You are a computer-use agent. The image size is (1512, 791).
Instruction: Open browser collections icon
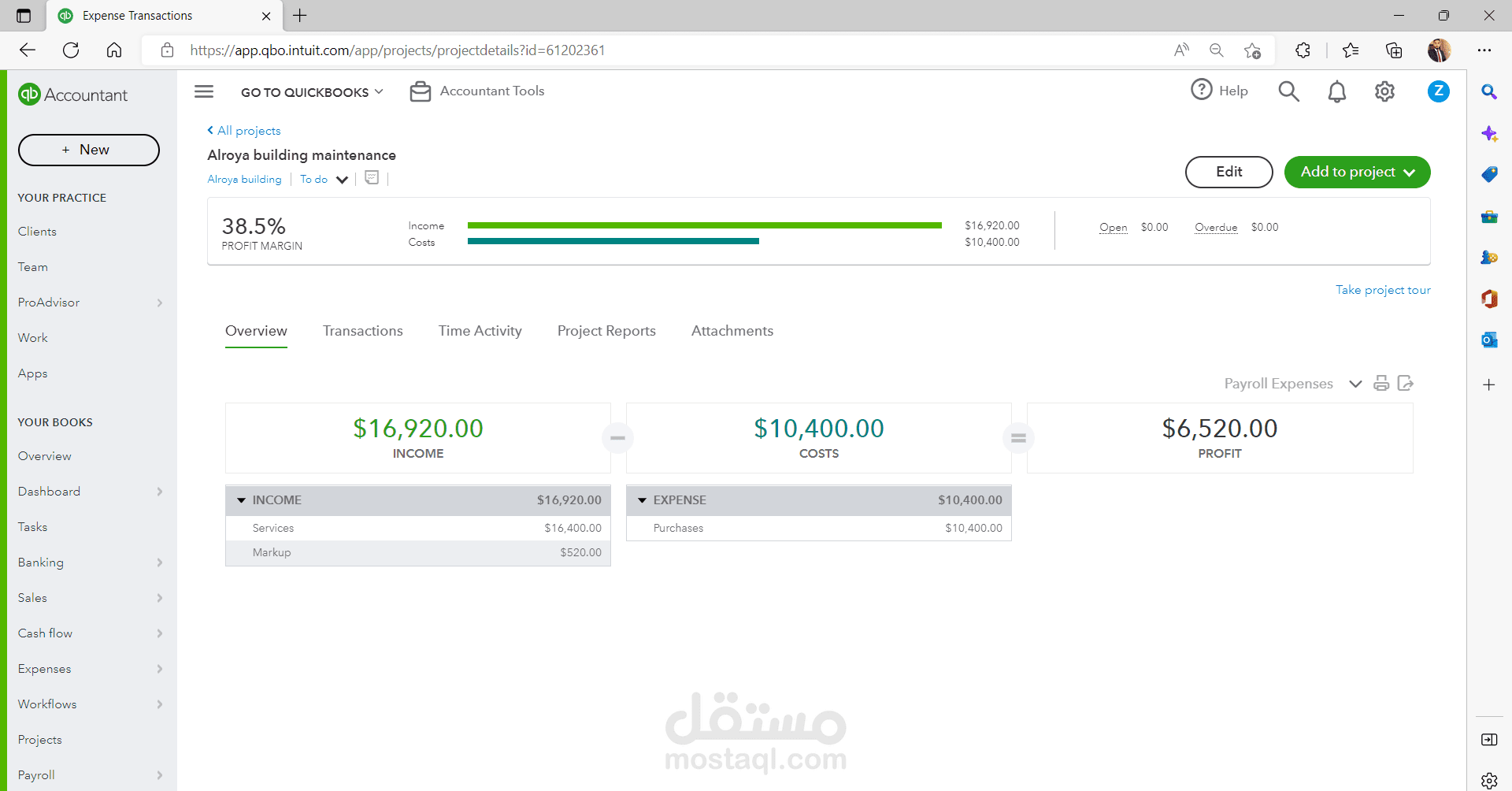(x=1394, y=50)
